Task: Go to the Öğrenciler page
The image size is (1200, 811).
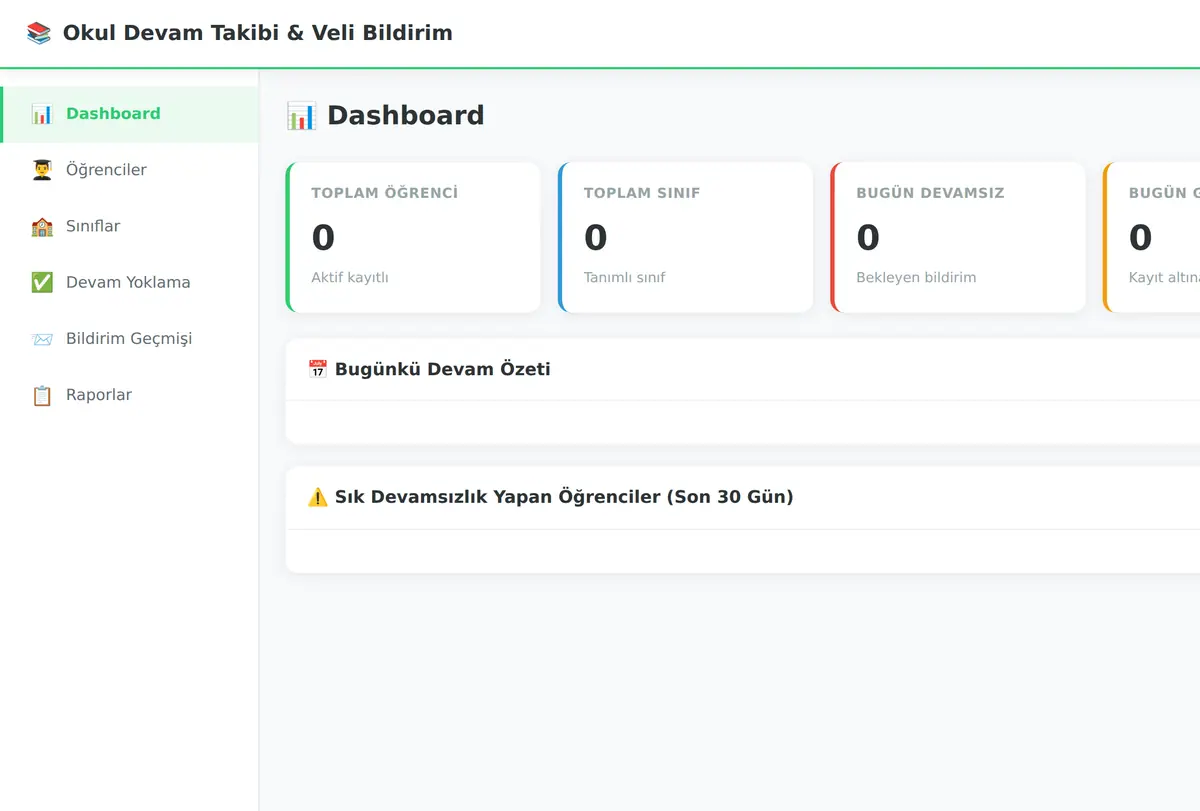Action: 130,170
